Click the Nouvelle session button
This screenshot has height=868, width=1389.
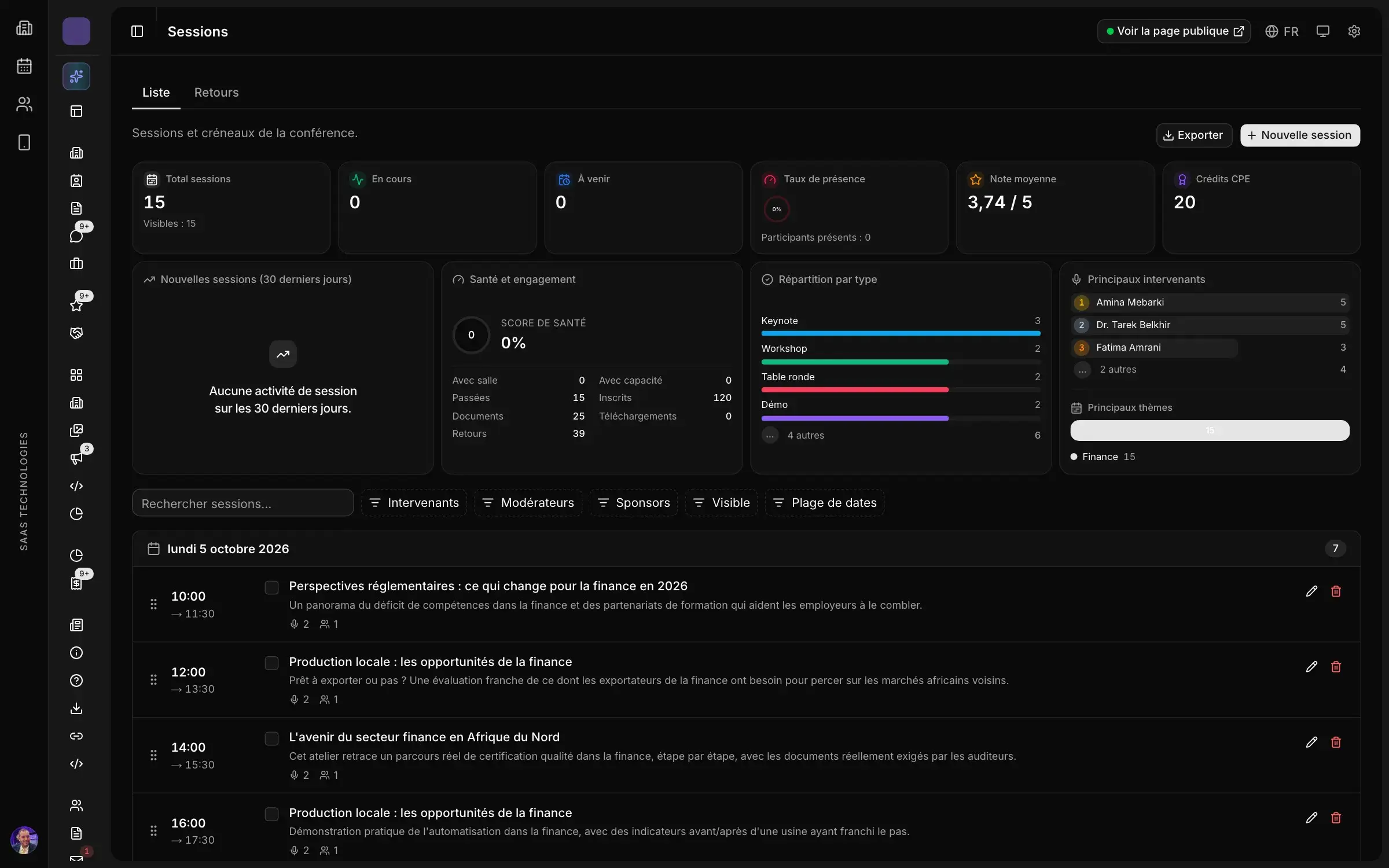point(1300,135)
